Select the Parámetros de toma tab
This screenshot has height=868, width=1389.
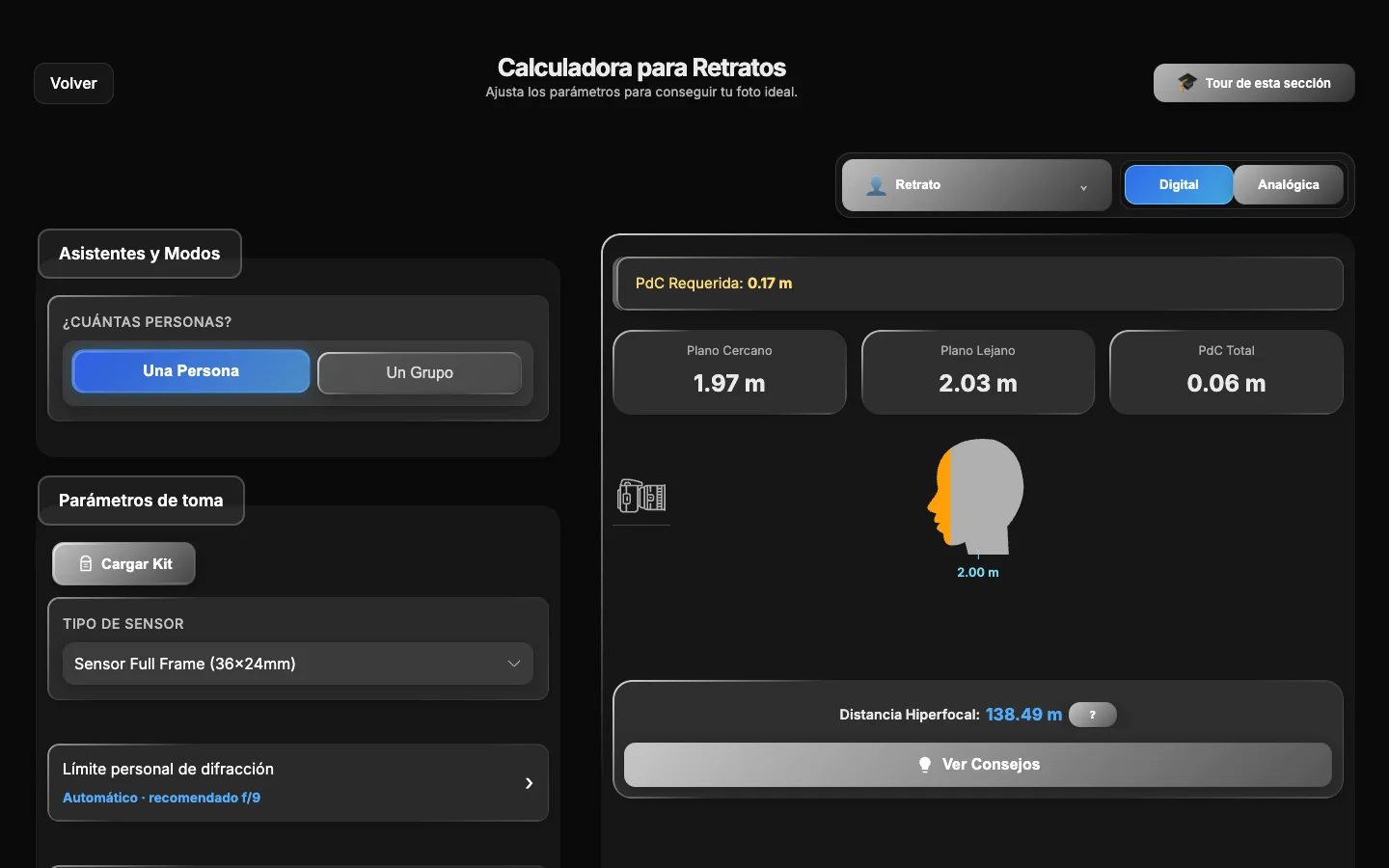141,501
